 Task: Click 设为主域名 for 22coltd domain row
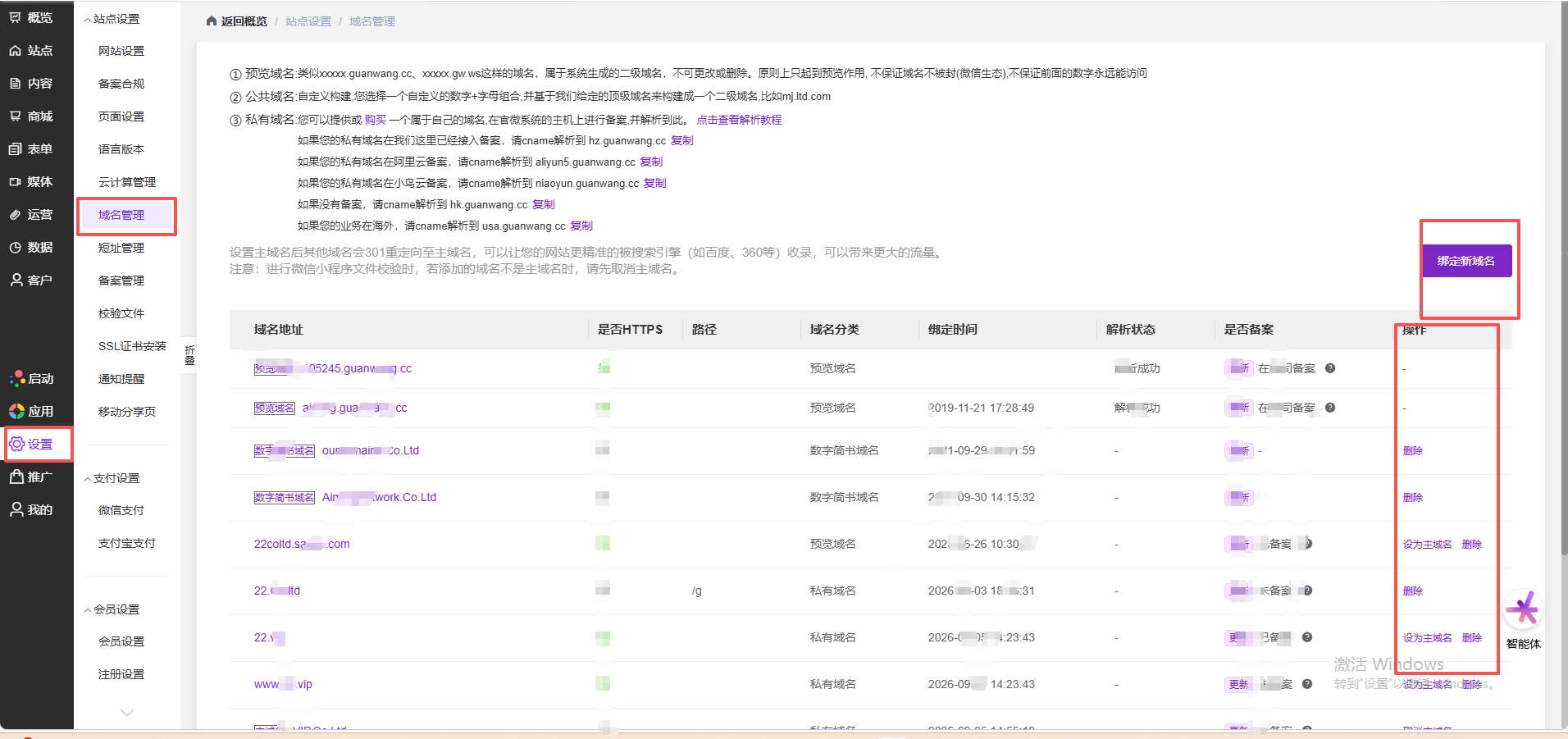[x=1427, y=544]
